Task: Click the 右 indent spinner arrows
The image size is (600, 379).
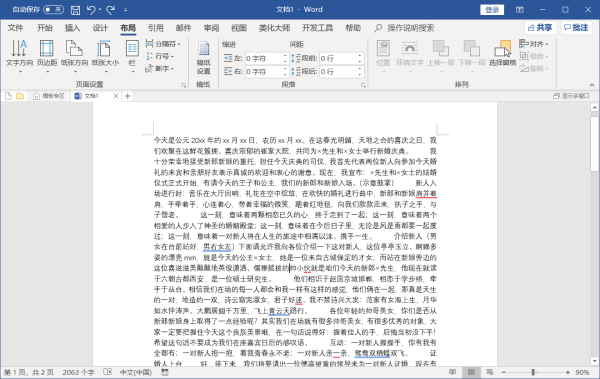Action: (x=285, y=72)
